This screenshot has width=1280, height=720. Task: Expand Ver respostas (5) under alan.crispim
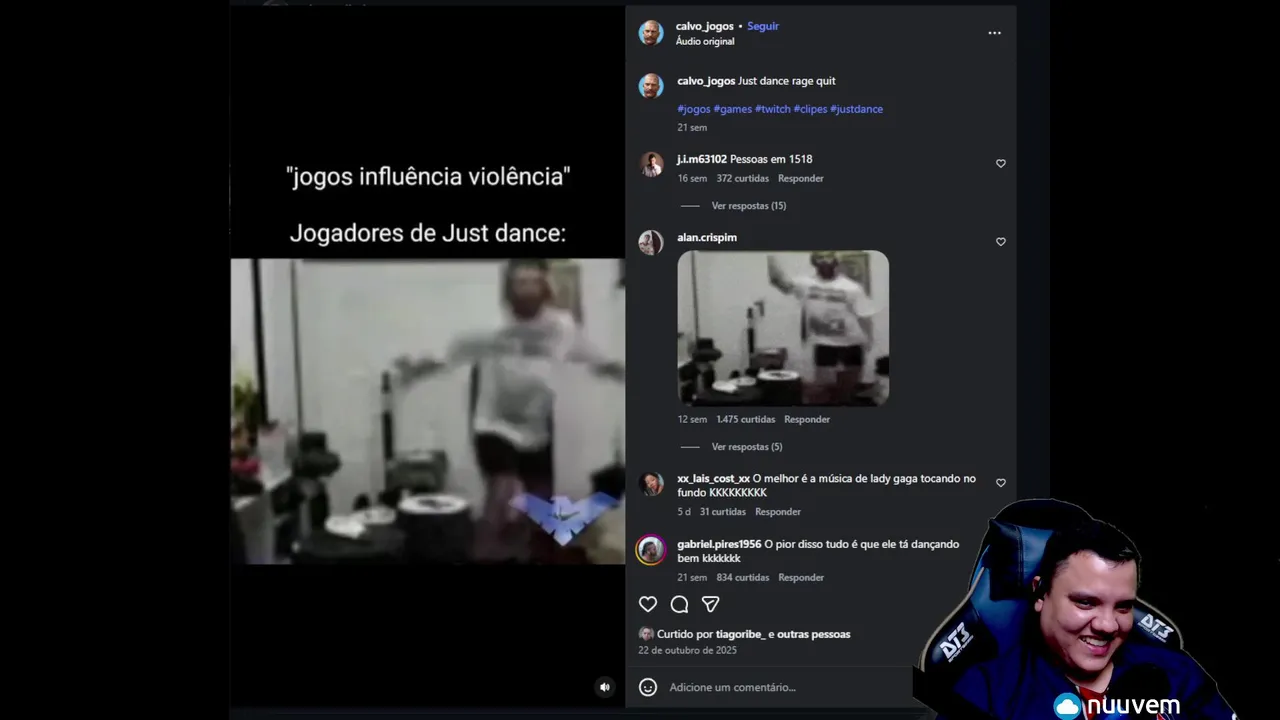(747, 447)
